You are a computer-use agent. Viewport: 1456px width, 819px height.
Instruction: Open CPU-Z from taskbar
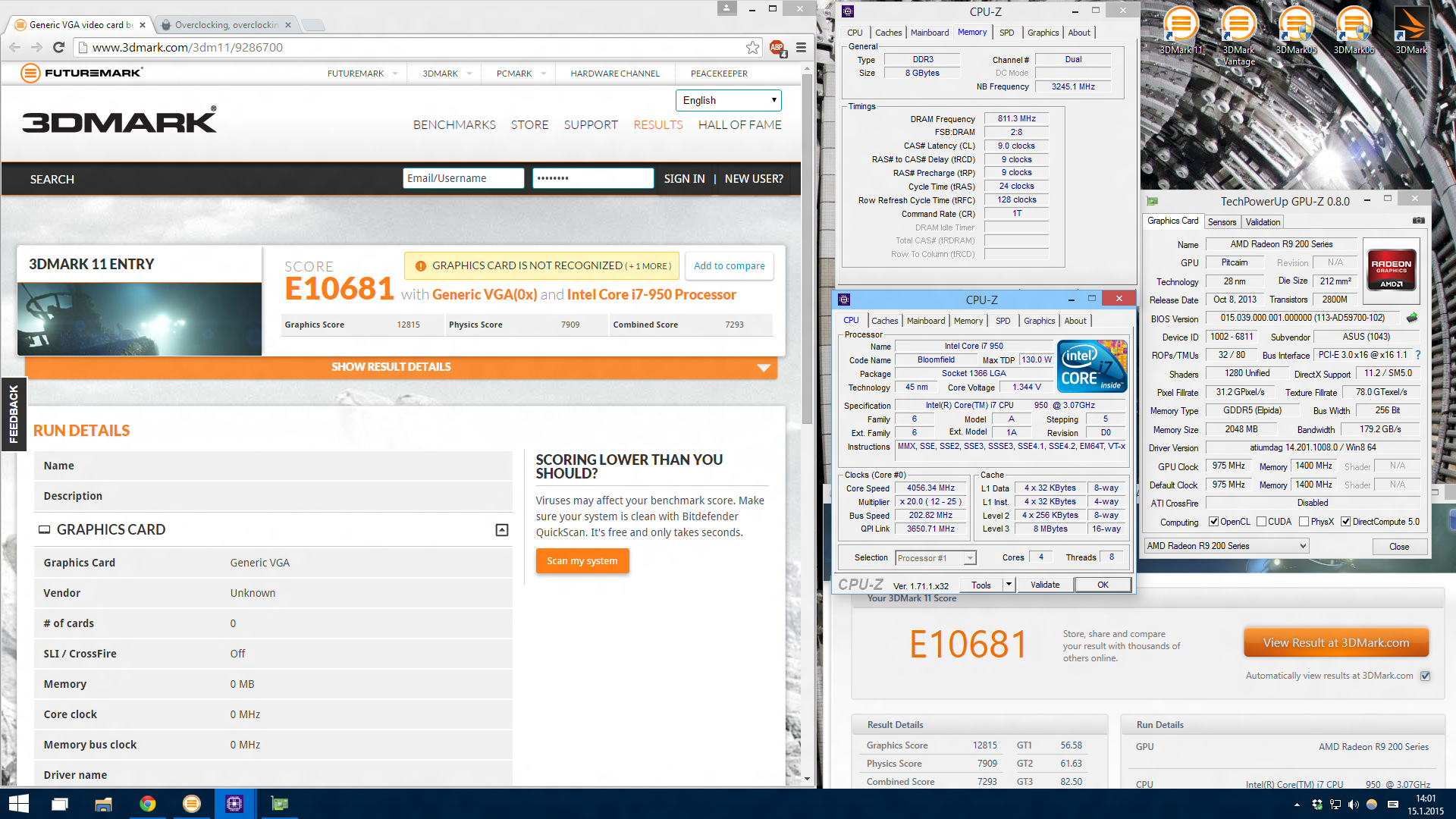234,804
